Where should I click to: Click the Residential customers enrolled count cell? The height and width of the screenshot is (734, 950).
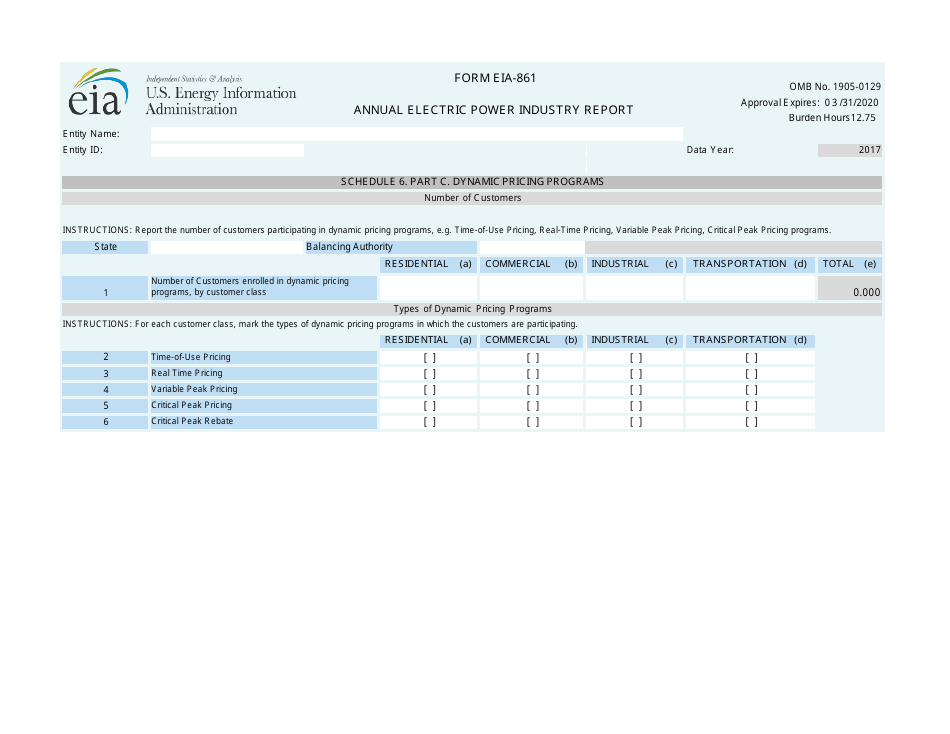click(428, 288)
